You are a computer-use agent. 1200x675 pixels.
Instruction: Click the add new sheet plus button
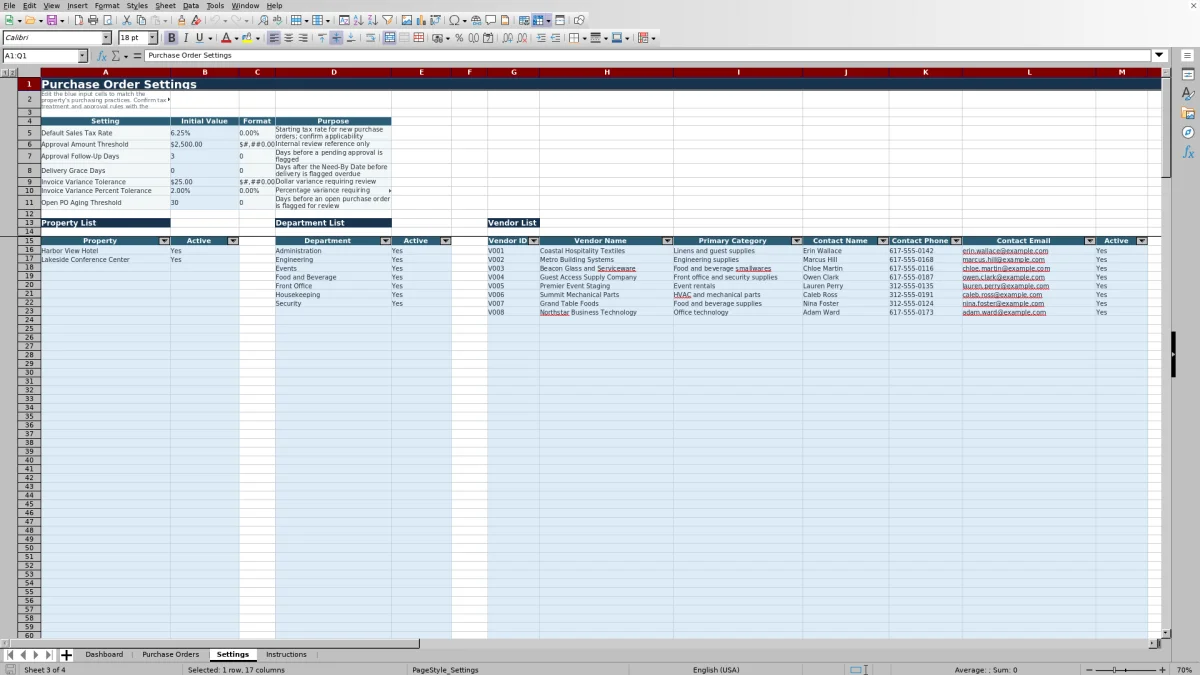[67, 655]
